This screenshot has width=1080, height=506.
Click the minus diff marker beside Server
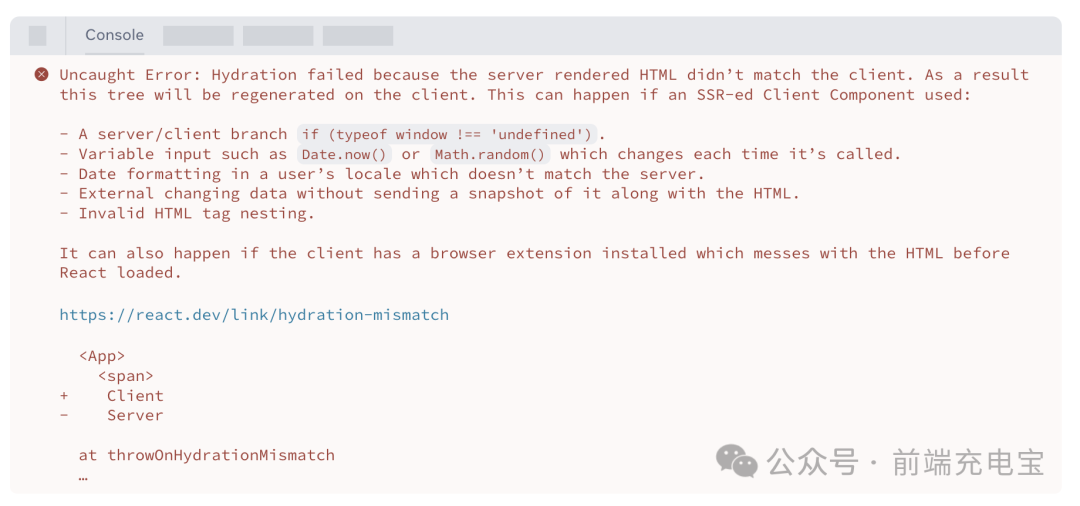(64, 415)
